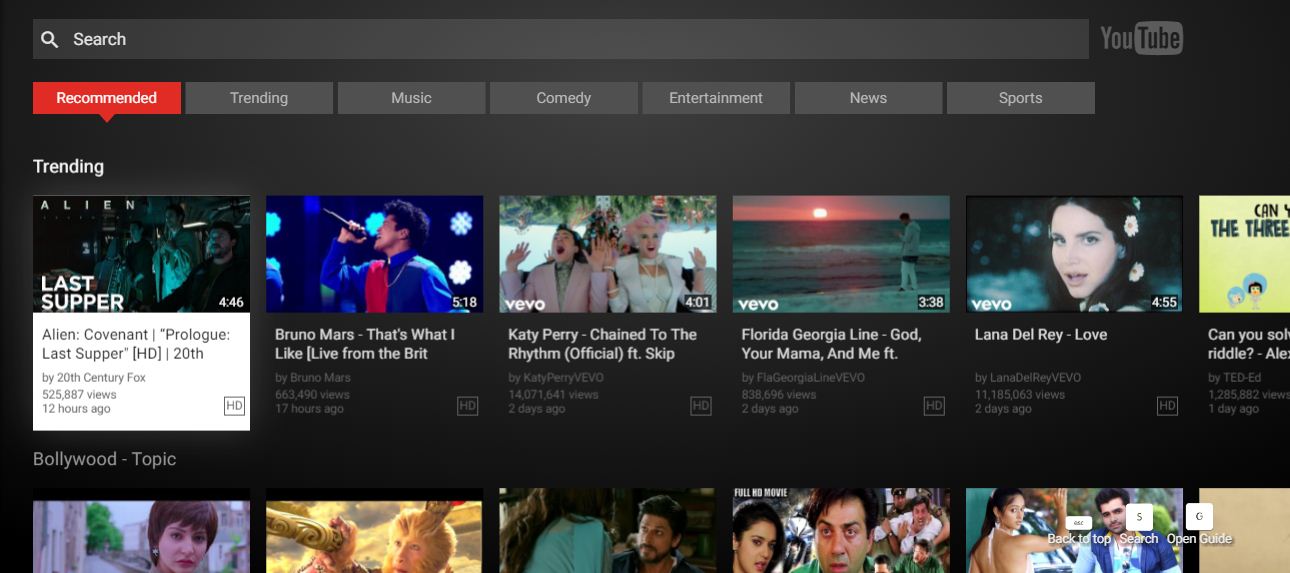The image size is (1290, 573).
Task: Click the 5:18 duration label
Action: coord(464,302)
